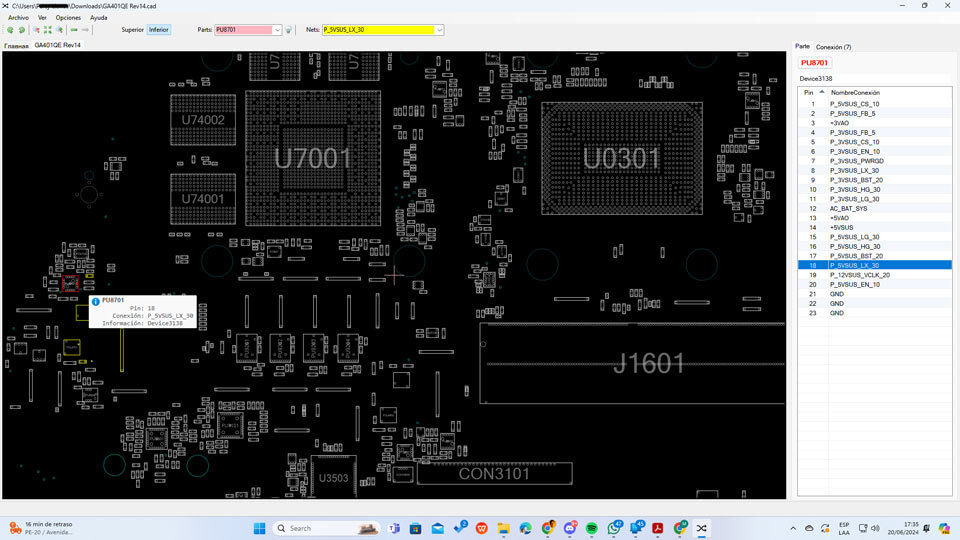The width and height of the screenshot is (960, 540).
Task: Click the greyed forward navigation arrow
Action: pos(85,29)
